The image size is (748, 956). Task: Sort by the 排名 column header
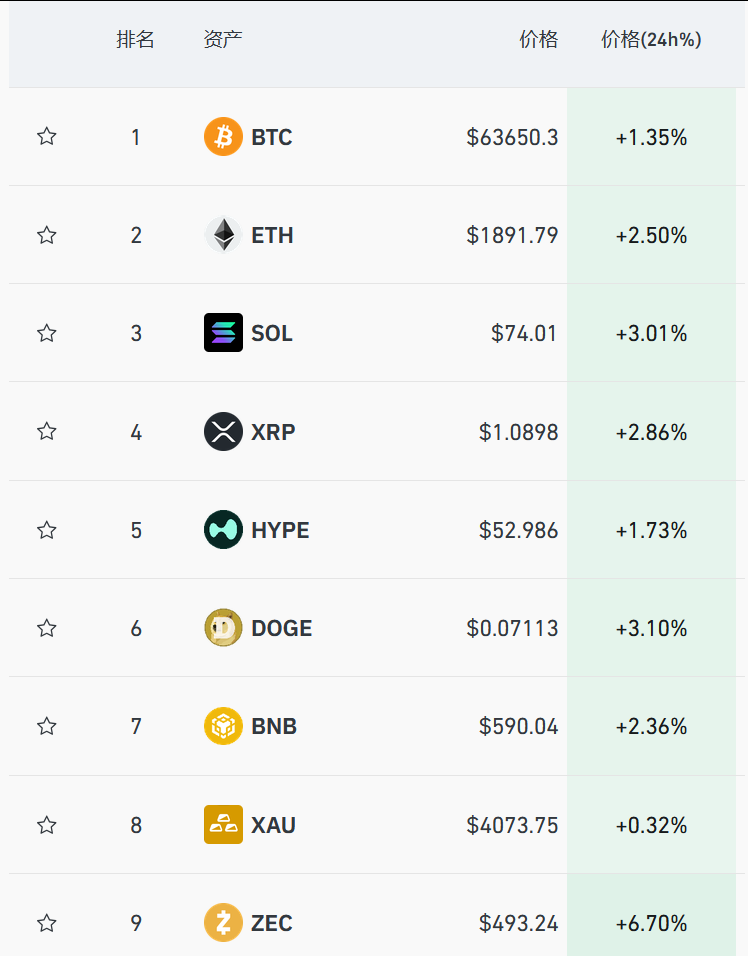coord(135,40)
